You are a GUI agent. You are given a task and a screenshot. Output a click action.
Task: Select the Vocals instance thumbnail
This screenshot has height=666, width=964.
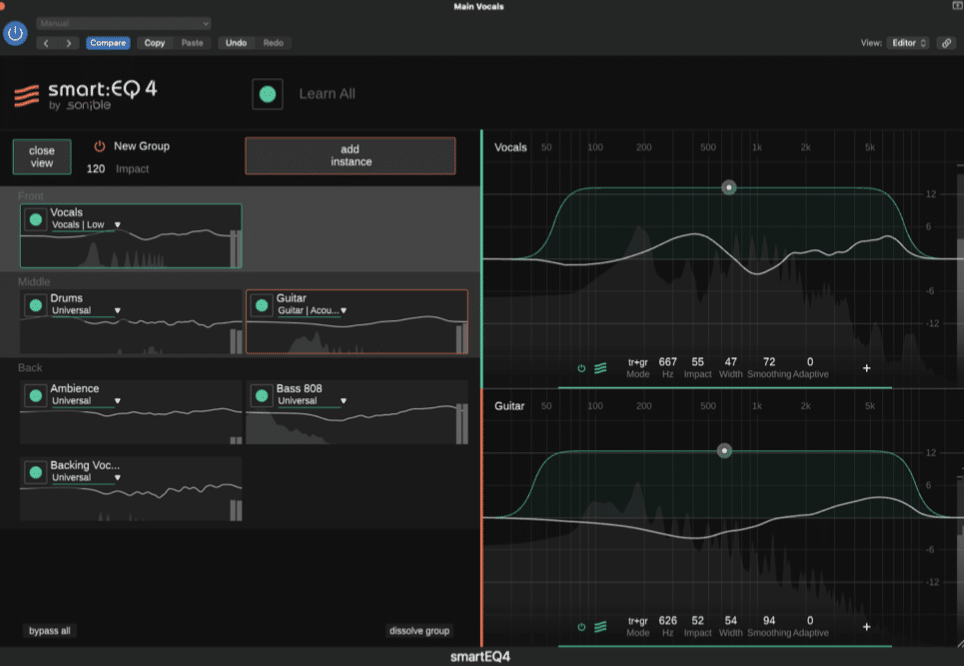pos(131,236)
